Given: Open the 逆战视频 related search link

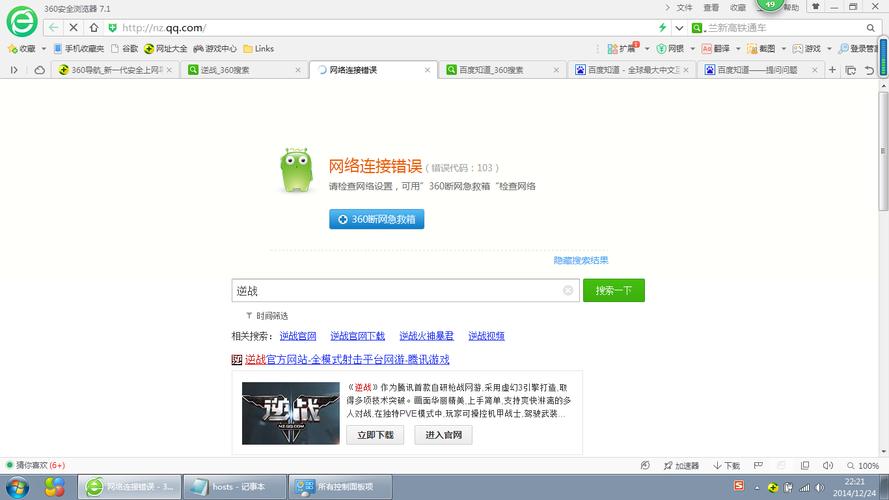Looking at the screenshot, I should 486,336.
